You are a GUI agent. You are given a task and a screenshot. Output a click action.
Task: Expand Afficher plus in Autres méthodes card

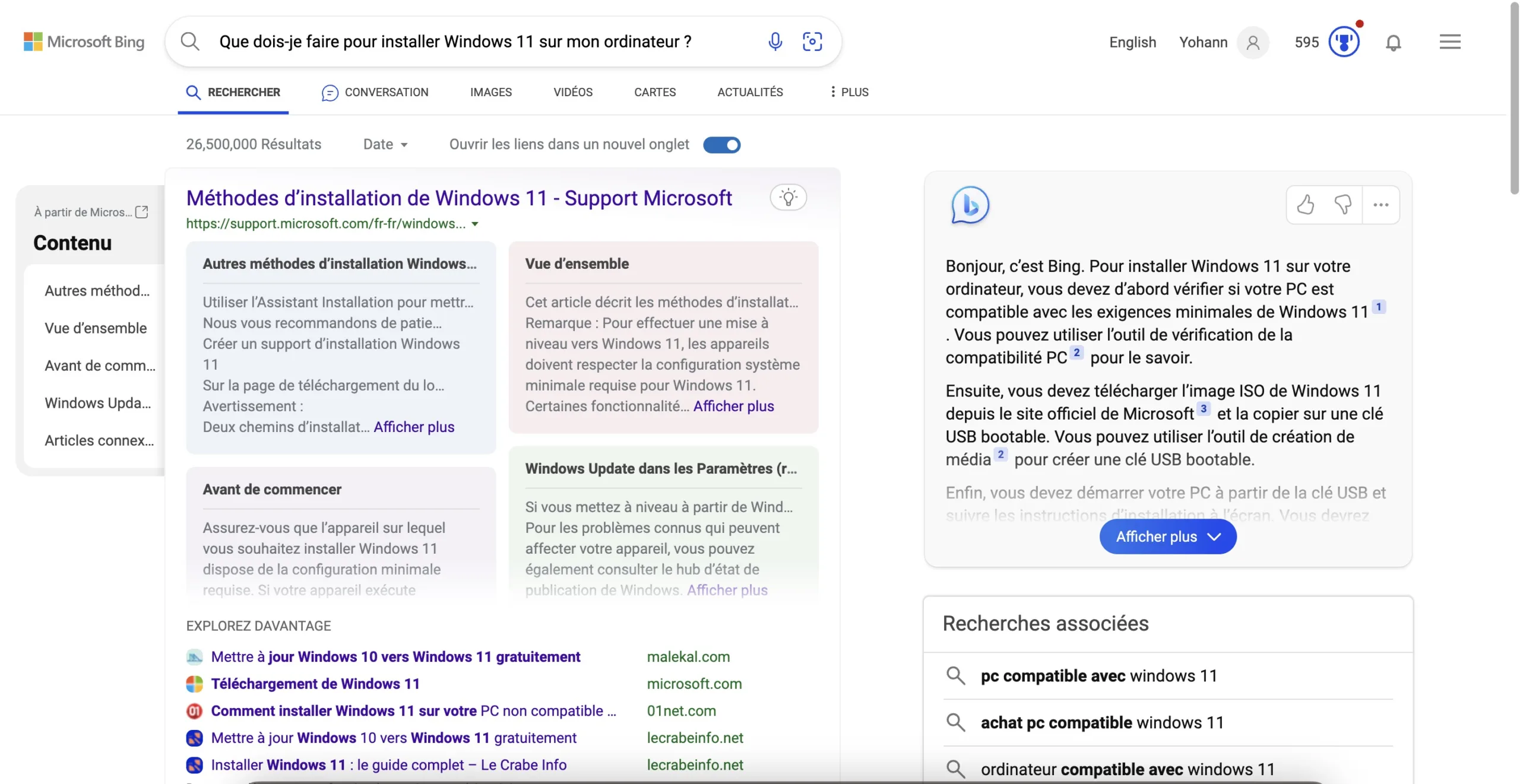click(x=414, y=427)
